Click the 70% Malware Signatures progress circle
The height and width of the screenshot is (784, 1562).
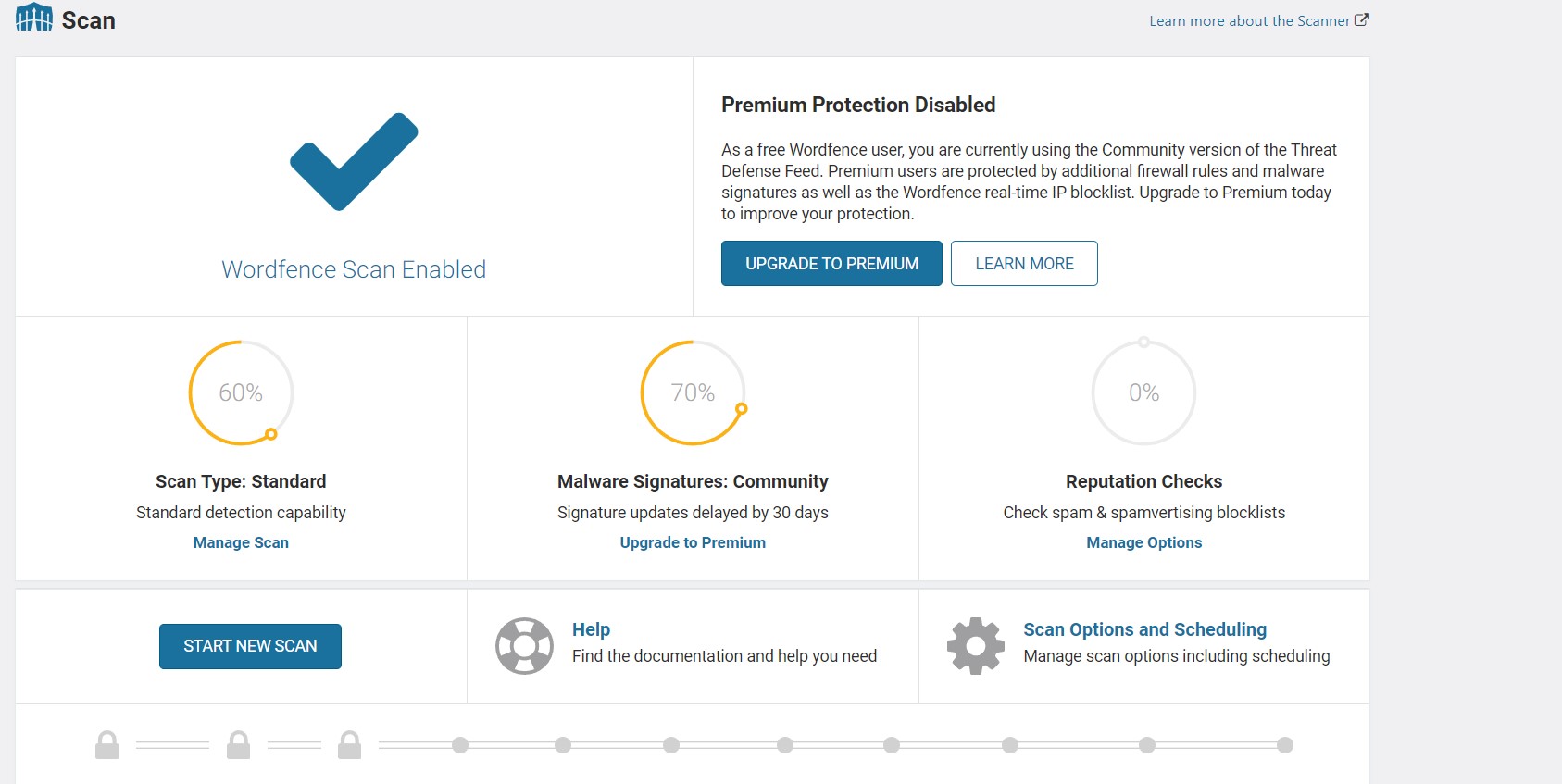[693, 392]
